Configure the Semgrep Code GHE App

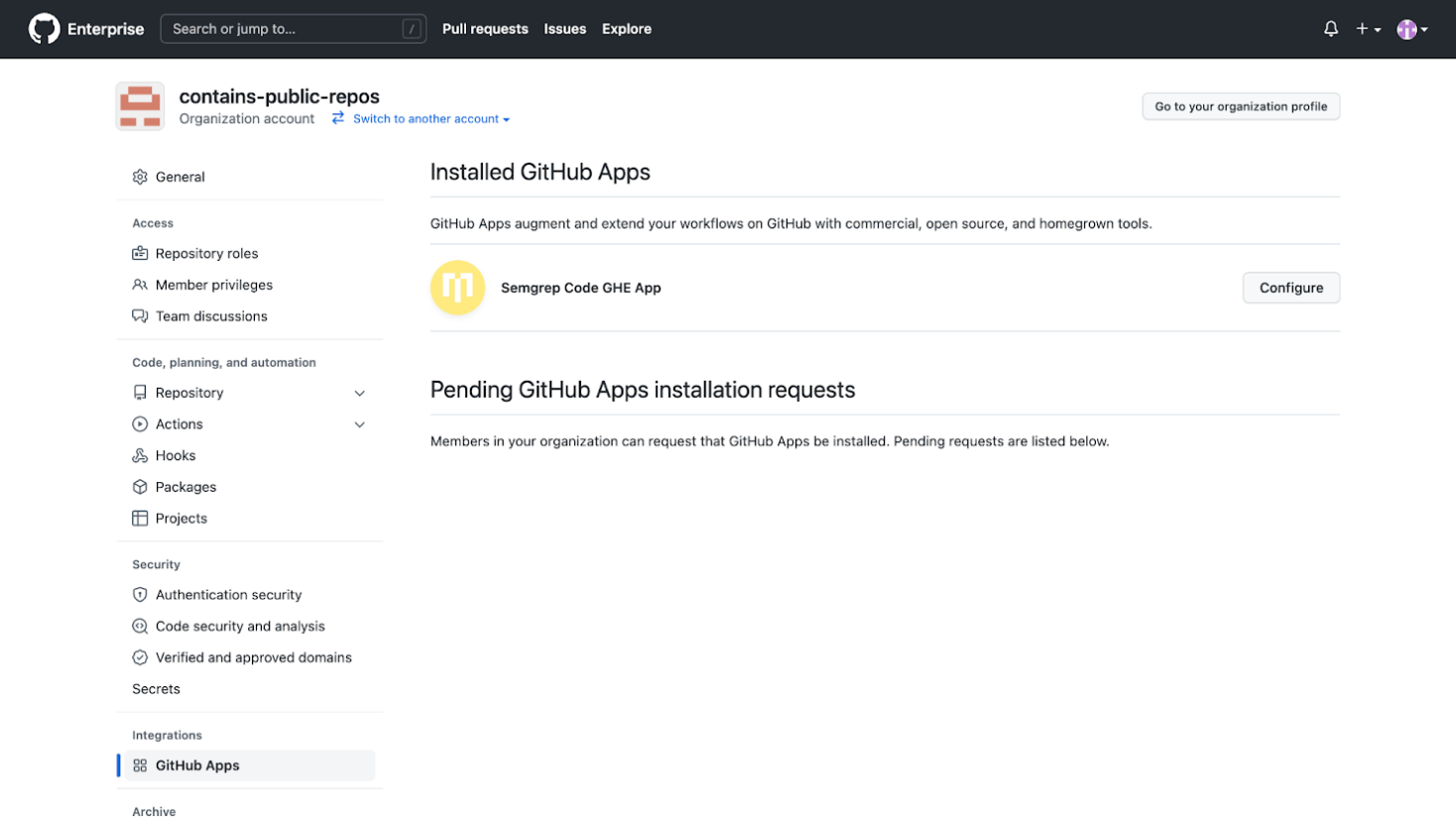pos(1290,288)
